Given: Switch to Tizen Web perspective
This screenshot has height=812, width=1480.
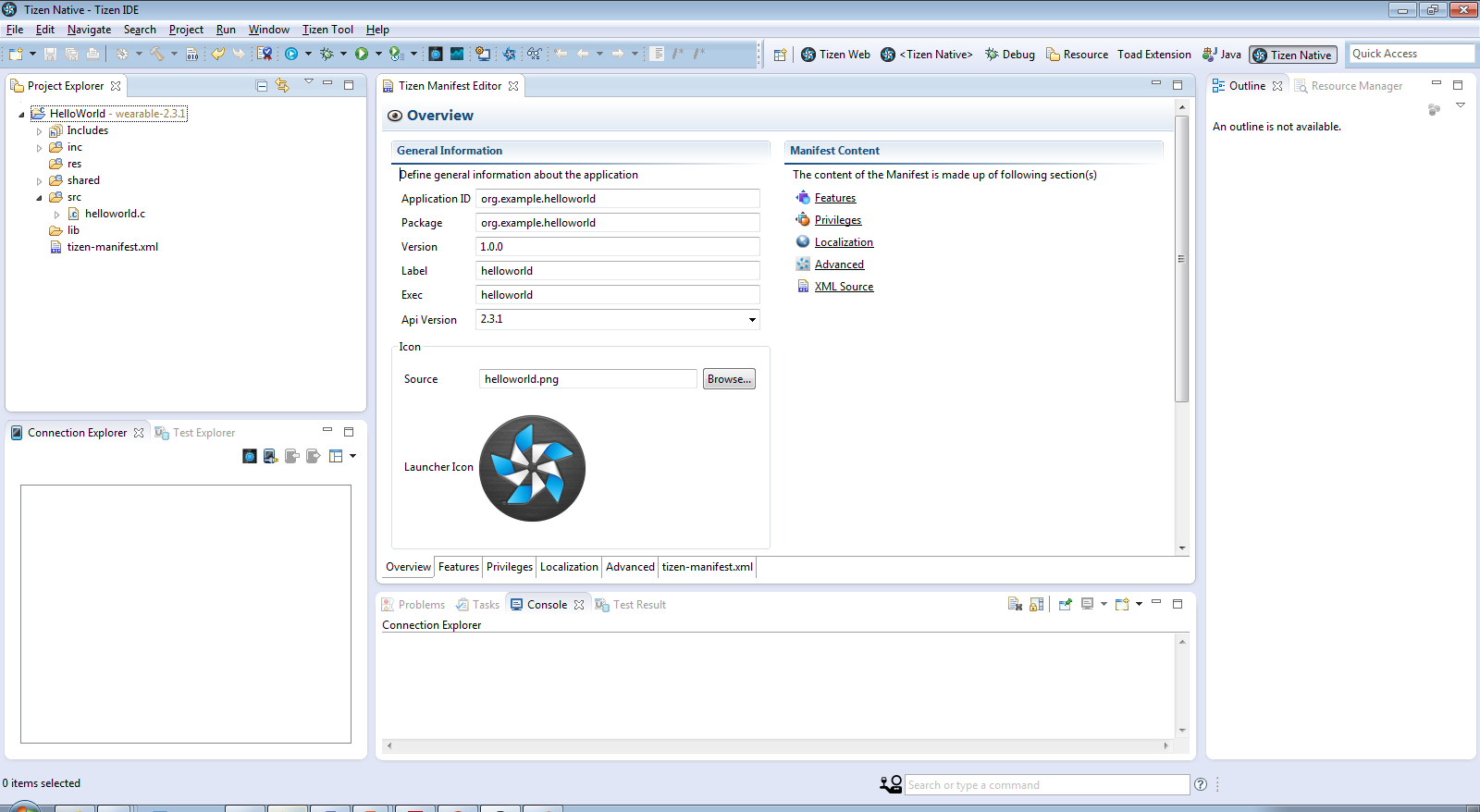Looking at the screenshot, I should tap(835, 55).
